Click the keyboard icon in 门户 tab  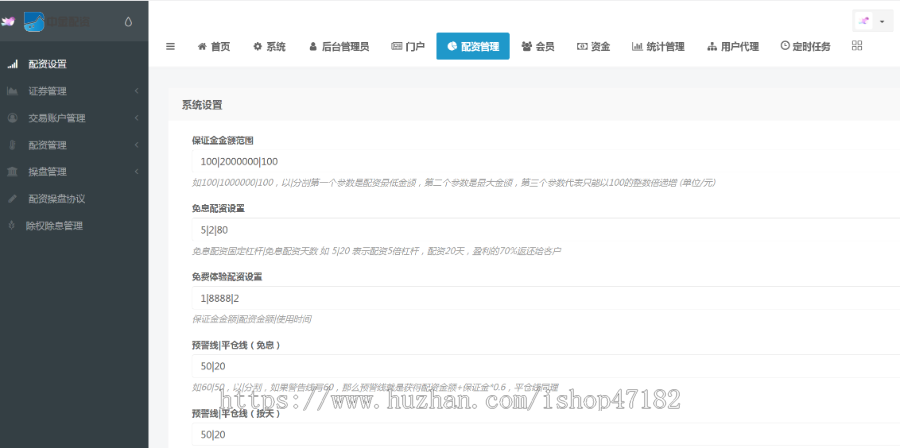point(397,46)
